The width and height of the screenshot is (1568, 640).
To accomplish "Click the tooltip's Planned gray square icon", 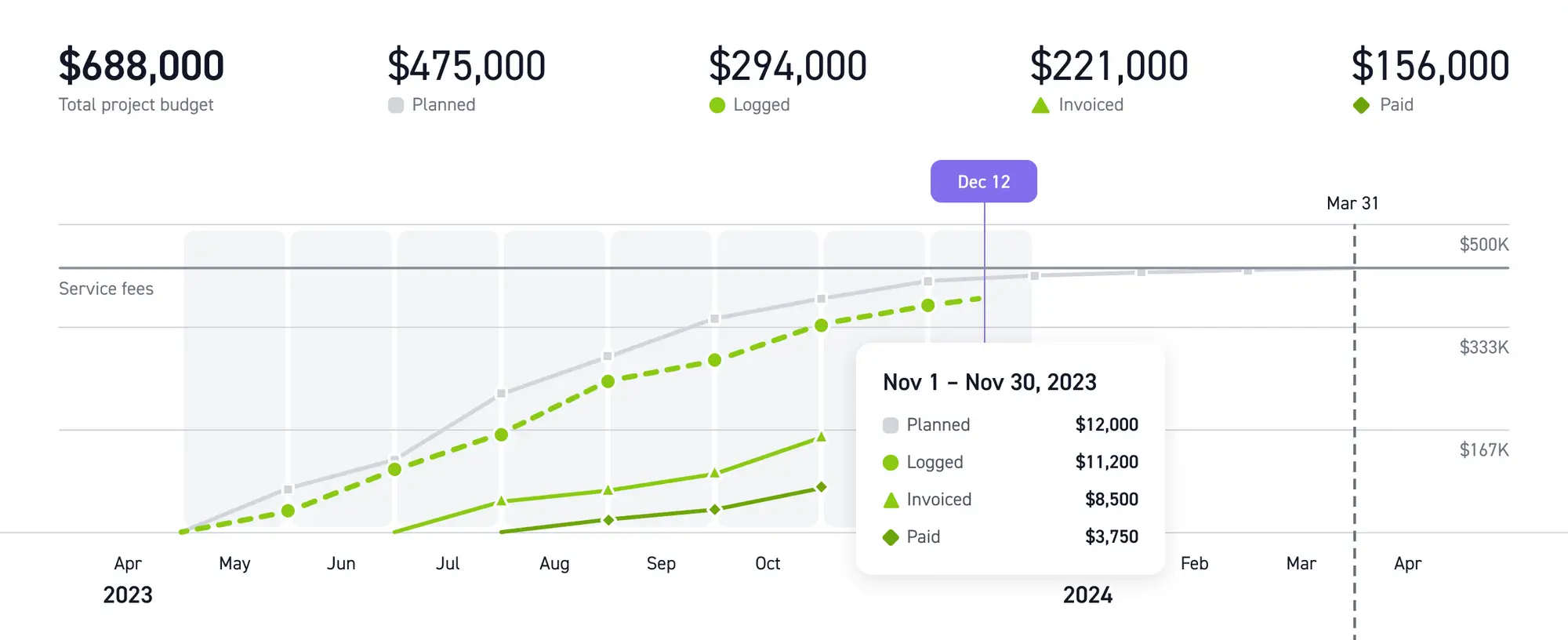I will pyautogui.click(x=891, y=425).
